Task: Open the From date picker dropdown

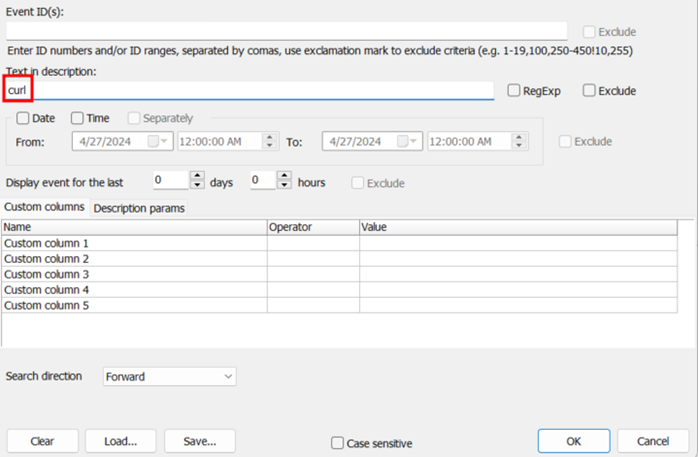Action: coord(163,142)
